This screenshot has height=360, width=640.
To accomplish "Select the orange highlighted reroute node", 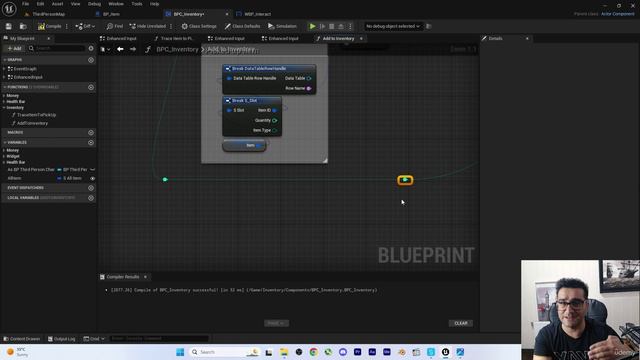I will pyautogui.click(x=405, y=180).
